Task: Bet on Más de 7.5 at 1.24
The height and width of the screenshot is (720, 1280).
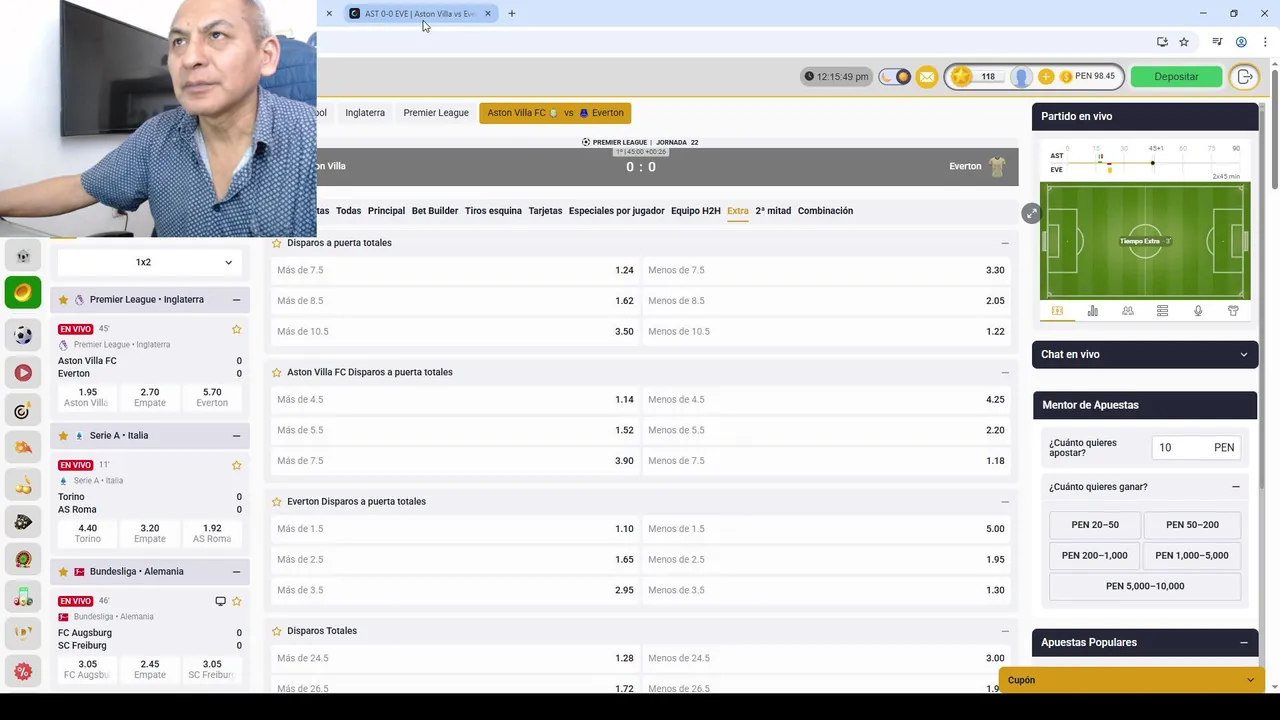Action: click(455, 270)
